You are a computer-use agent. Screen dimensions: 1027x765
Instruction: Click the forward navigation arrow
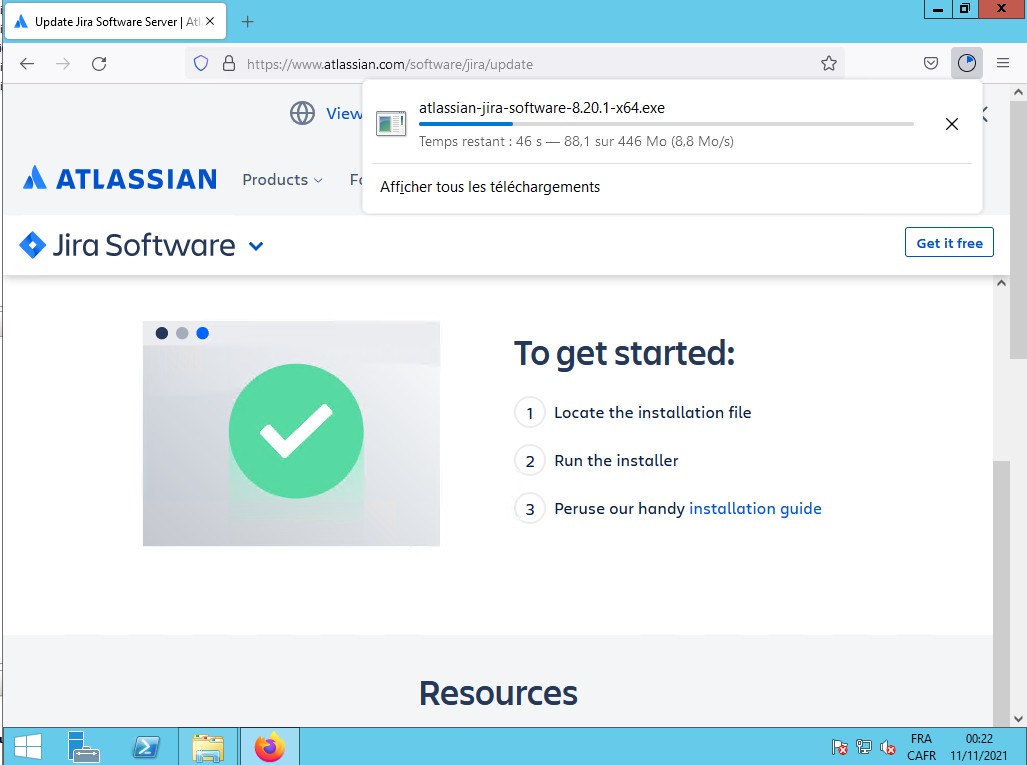tap(63, 64)
